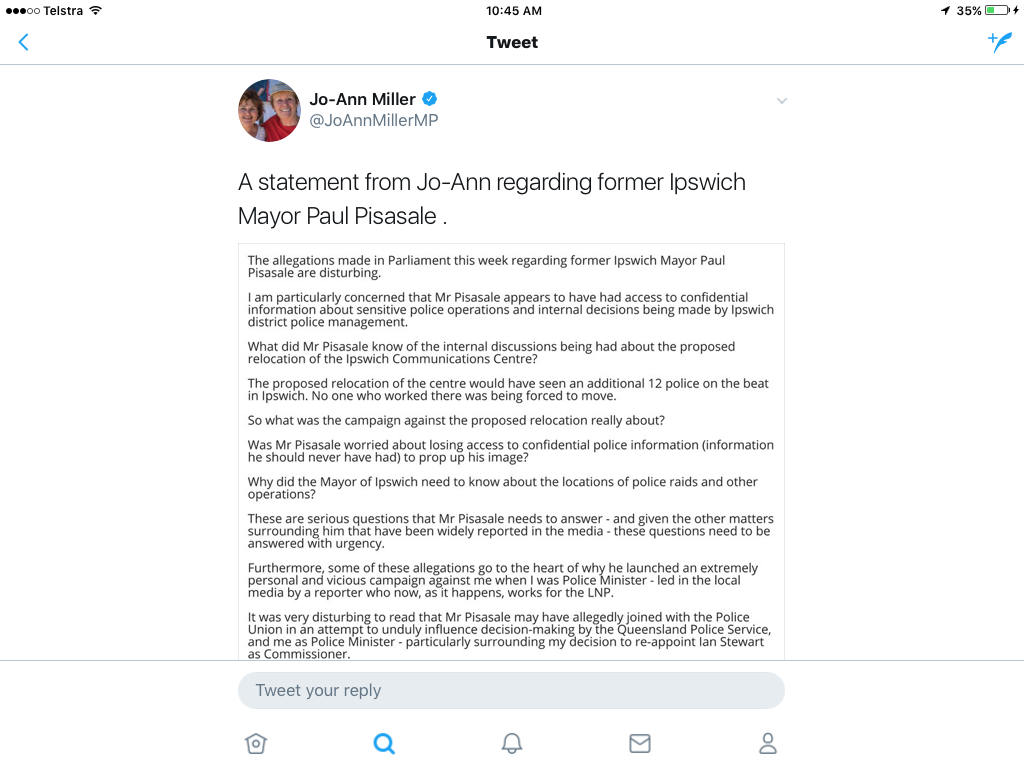The image size is (1024, 768).
Task: Open the Home tab icon
Action: tap(256, 743)
